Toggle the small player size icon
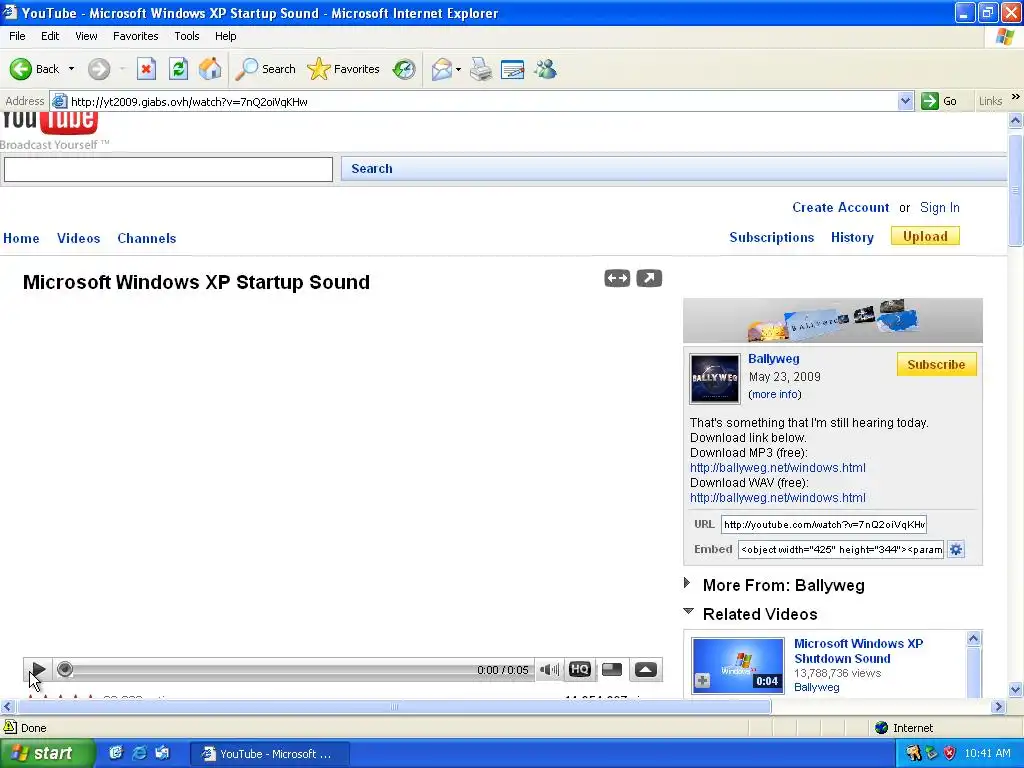This screenshot has width=1024, height=768. (x=612, y=669)
